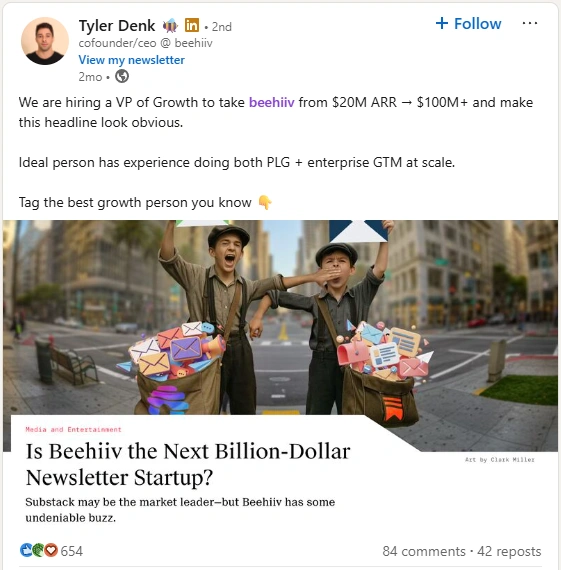Click the gold LinkedIn premium badge icon
The height and width of the screenshot is (570, 561).
(192, 25)
